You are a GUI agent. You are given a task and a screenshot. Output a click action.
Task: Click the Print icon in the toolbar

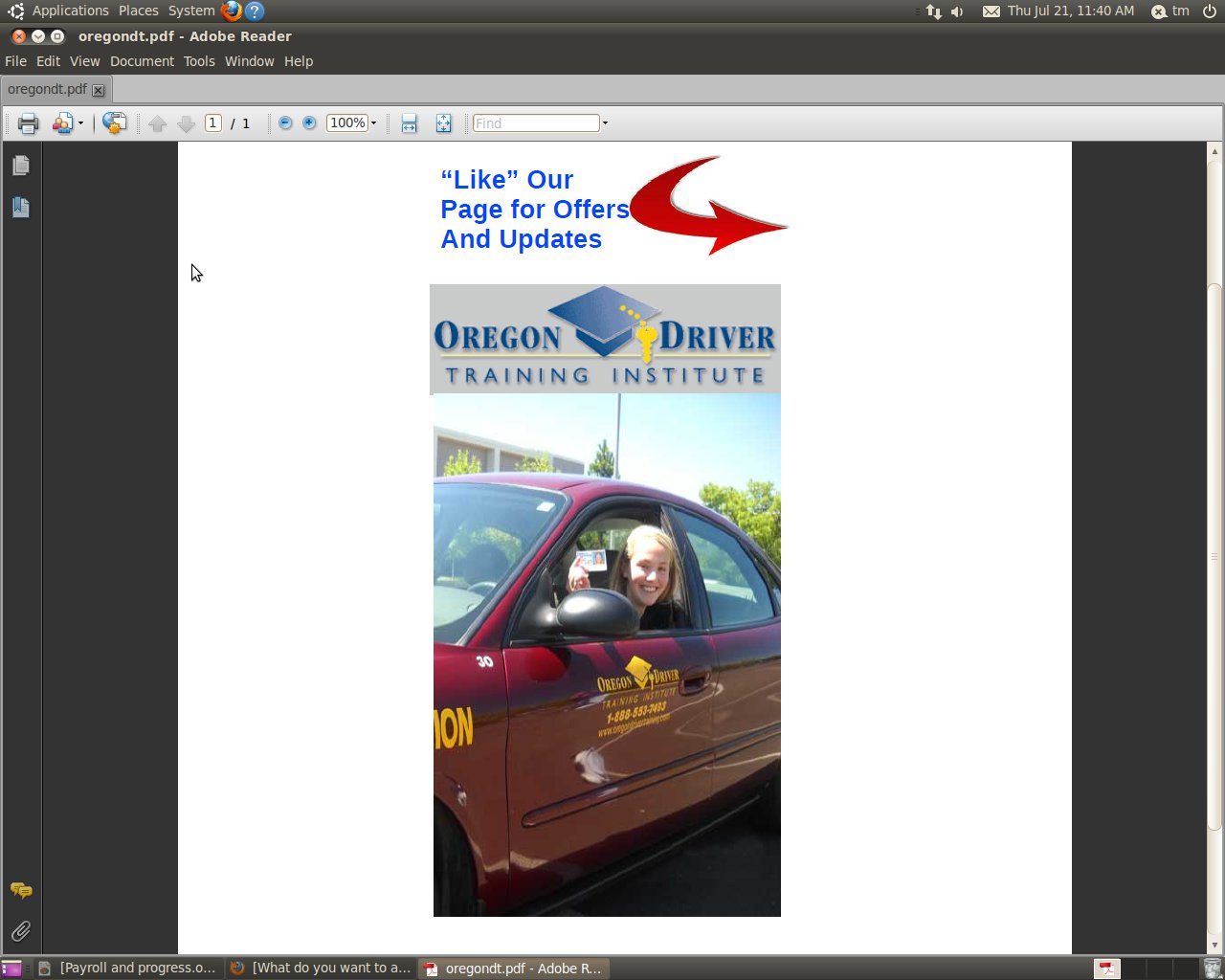coord(28,123)
